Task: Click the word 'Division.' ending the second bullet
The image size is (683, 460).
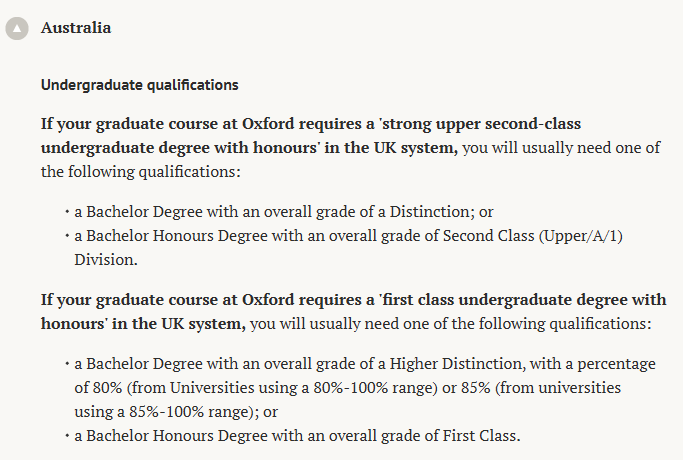Action: 106,258
